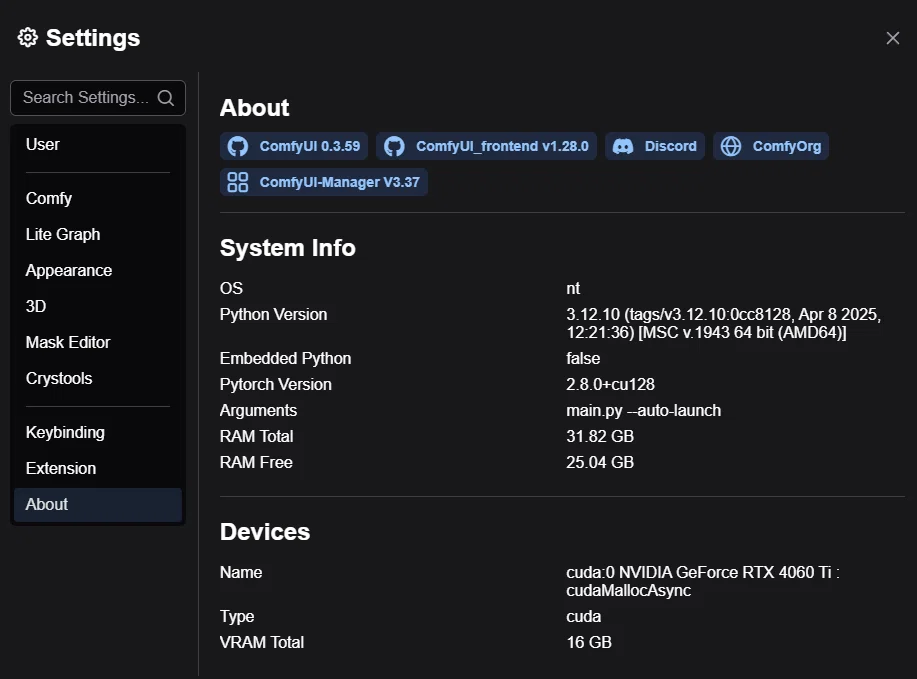Select the About panel in the sidebar

[98, 505]
